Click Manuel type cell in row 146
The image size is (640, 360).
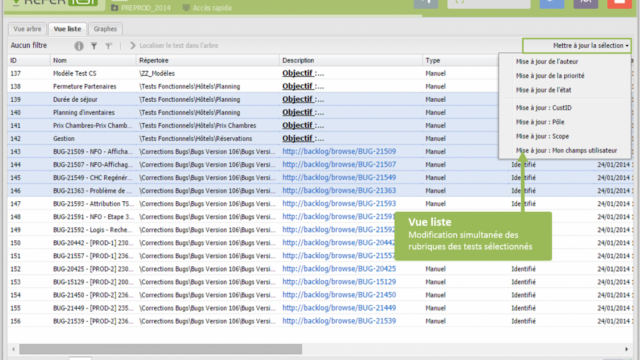point(436,191)
